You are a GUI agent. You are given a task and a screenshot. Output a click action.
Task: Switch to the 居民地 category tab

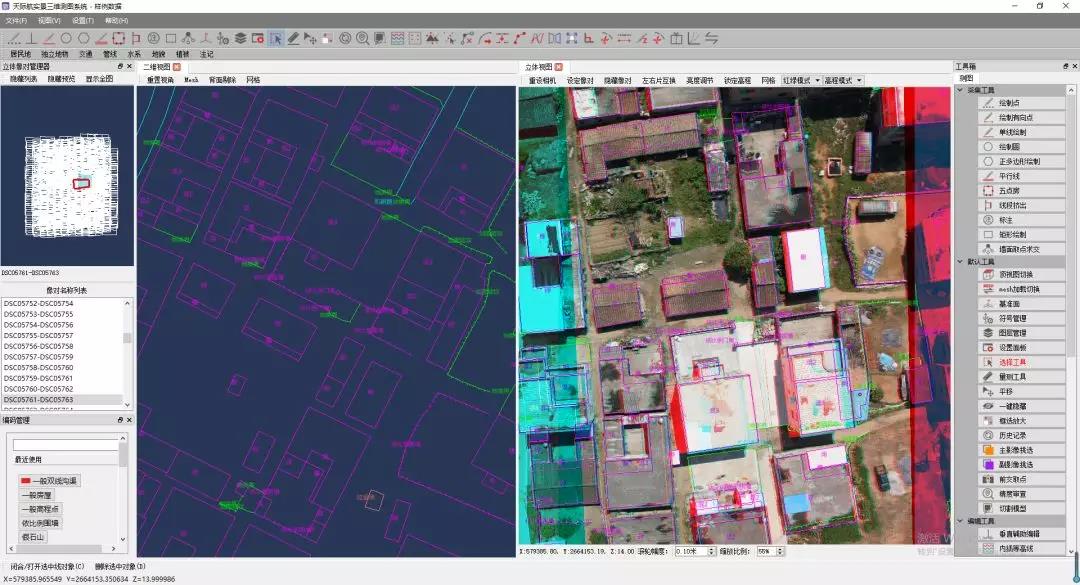(x=20, y=54)
